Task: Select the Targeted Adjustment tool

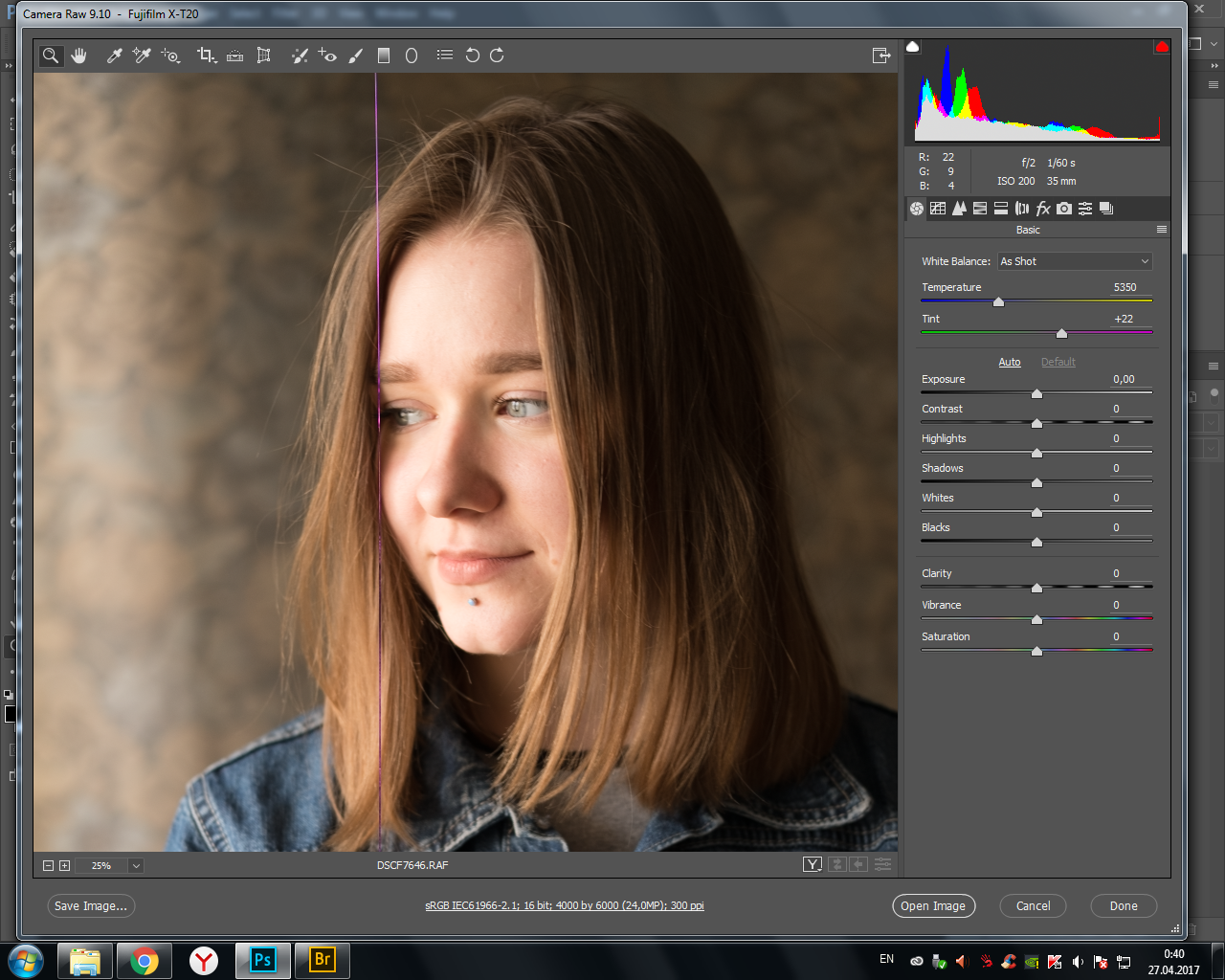Action: tap(170, 56)
